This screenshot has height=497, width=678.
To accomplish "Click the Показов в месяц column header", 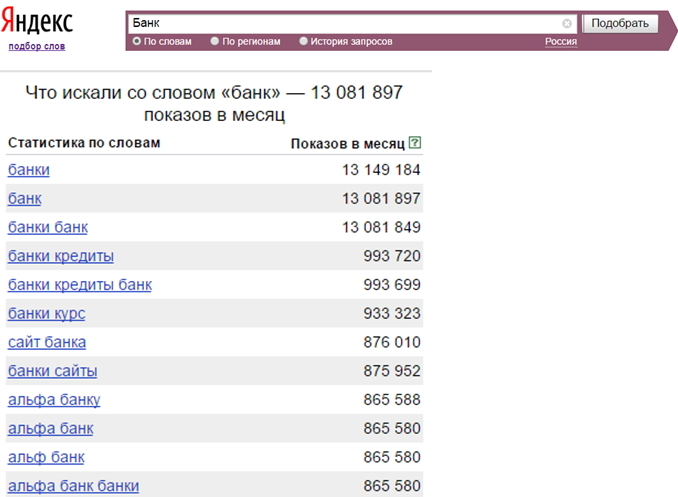I will (x=348, y=144).
